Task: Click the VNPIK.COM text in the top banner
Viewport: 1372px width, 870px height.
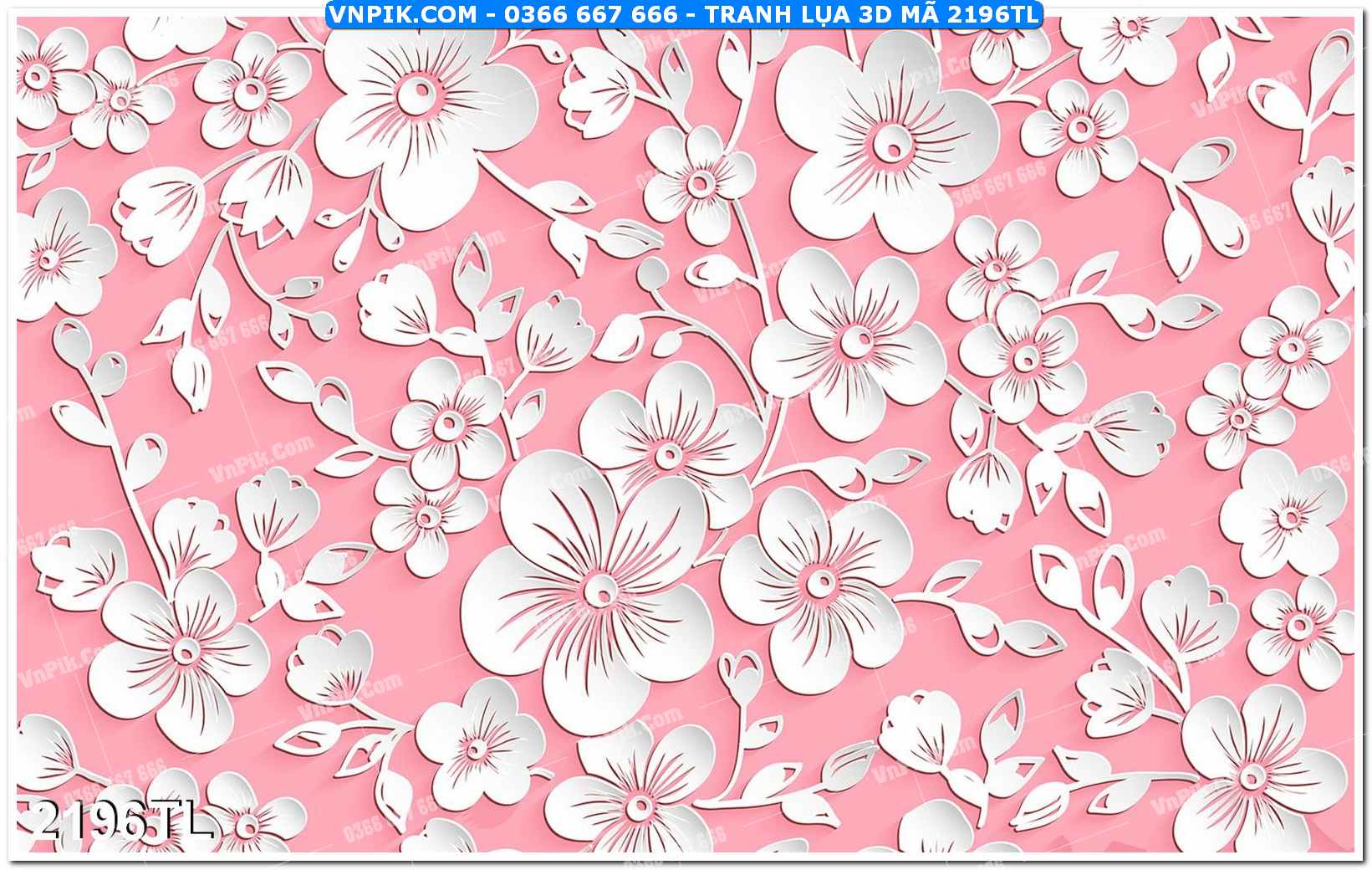Action: click(403, 14)
